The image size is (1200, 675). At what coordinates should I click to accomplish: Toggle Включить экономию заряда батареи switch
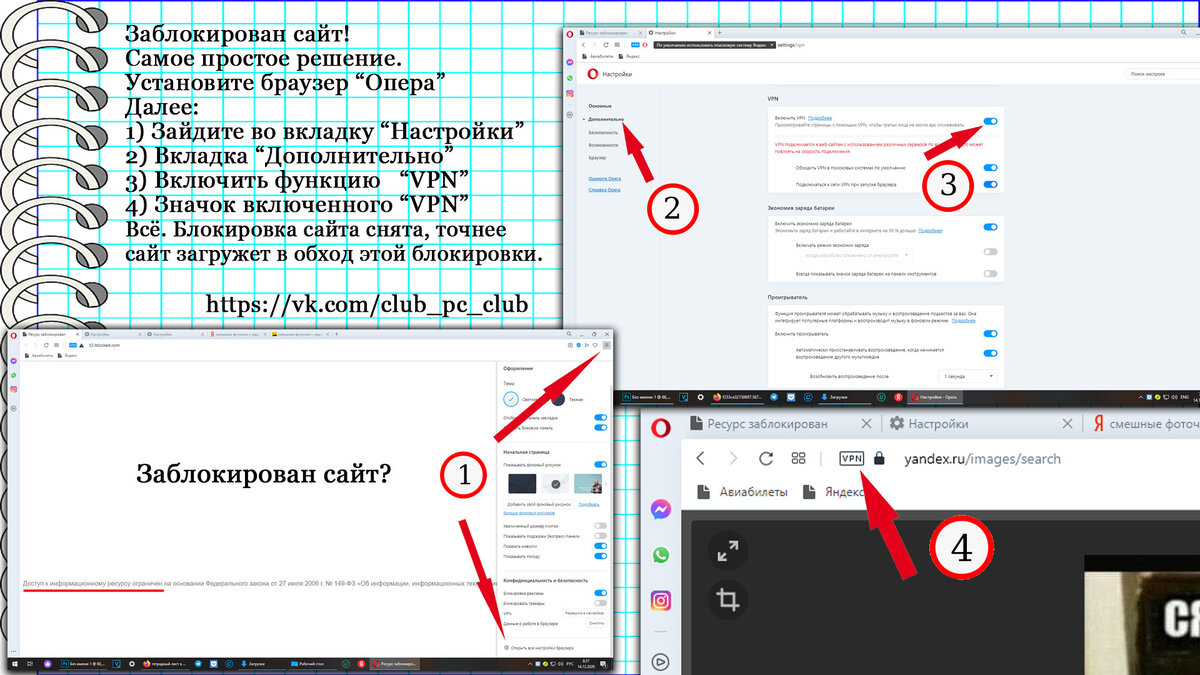tap(990, 227)
